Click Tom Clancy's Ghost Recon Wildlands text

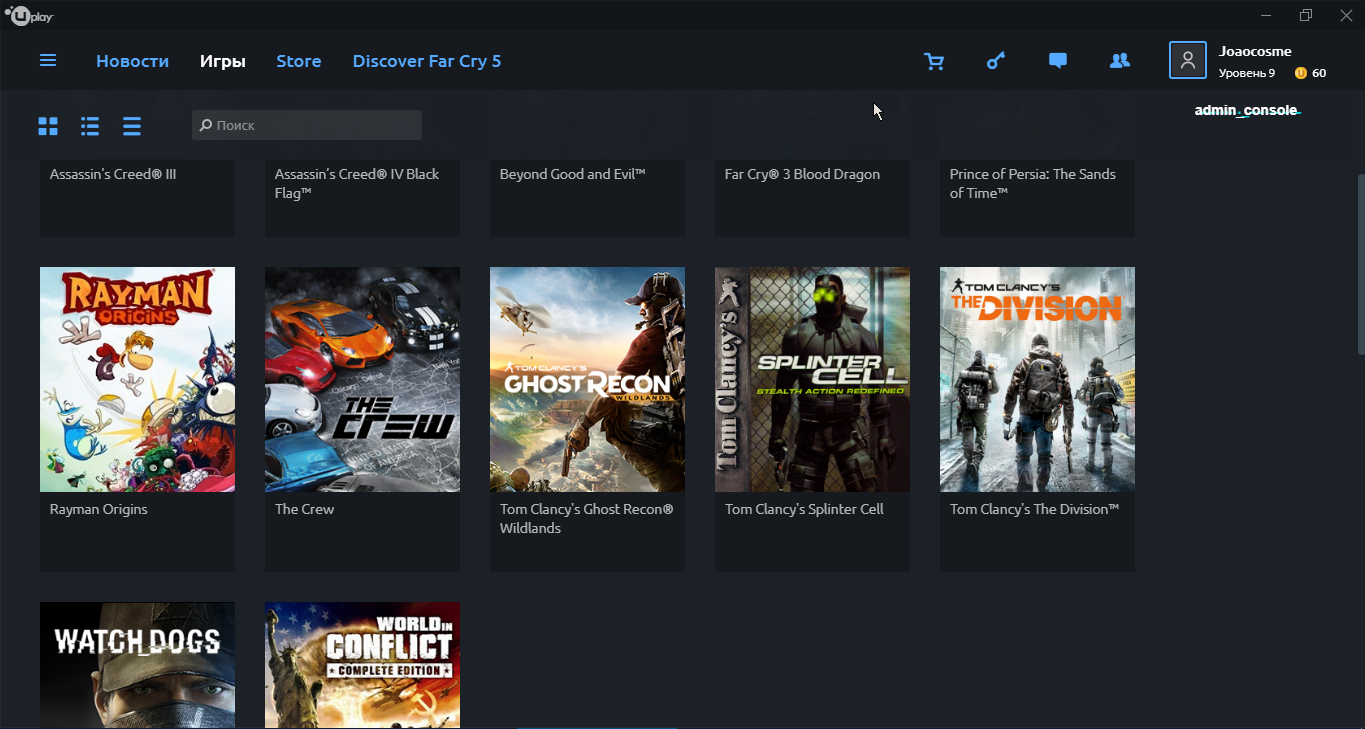click(587, 518)
